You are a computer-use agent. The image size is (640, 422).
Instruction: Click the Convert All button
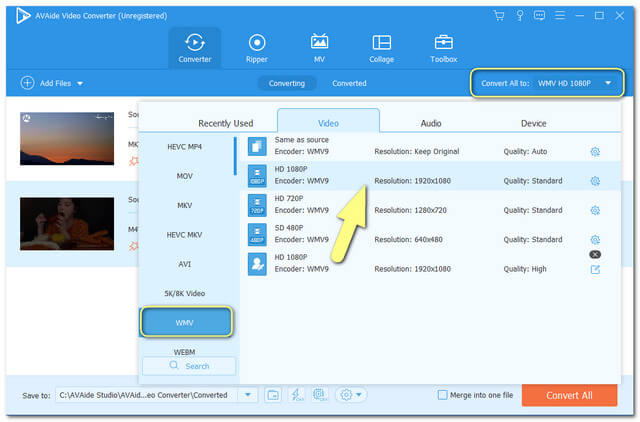(569, 395)
